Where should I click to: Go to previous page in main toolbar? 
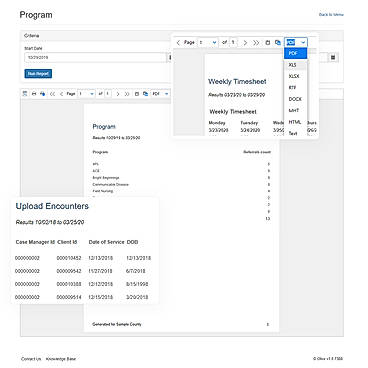[x=61, y=94]
